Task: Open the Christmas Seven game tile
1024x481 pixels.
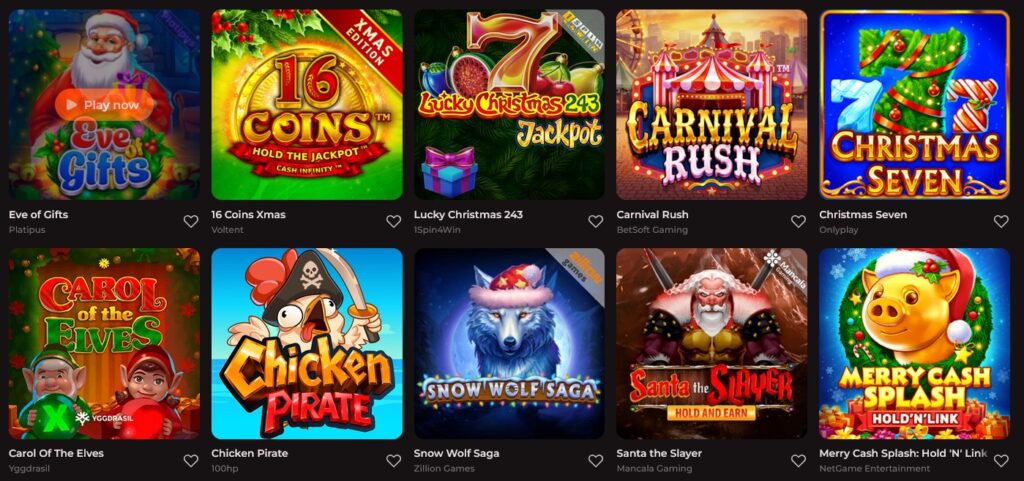Action: point(915,104)
